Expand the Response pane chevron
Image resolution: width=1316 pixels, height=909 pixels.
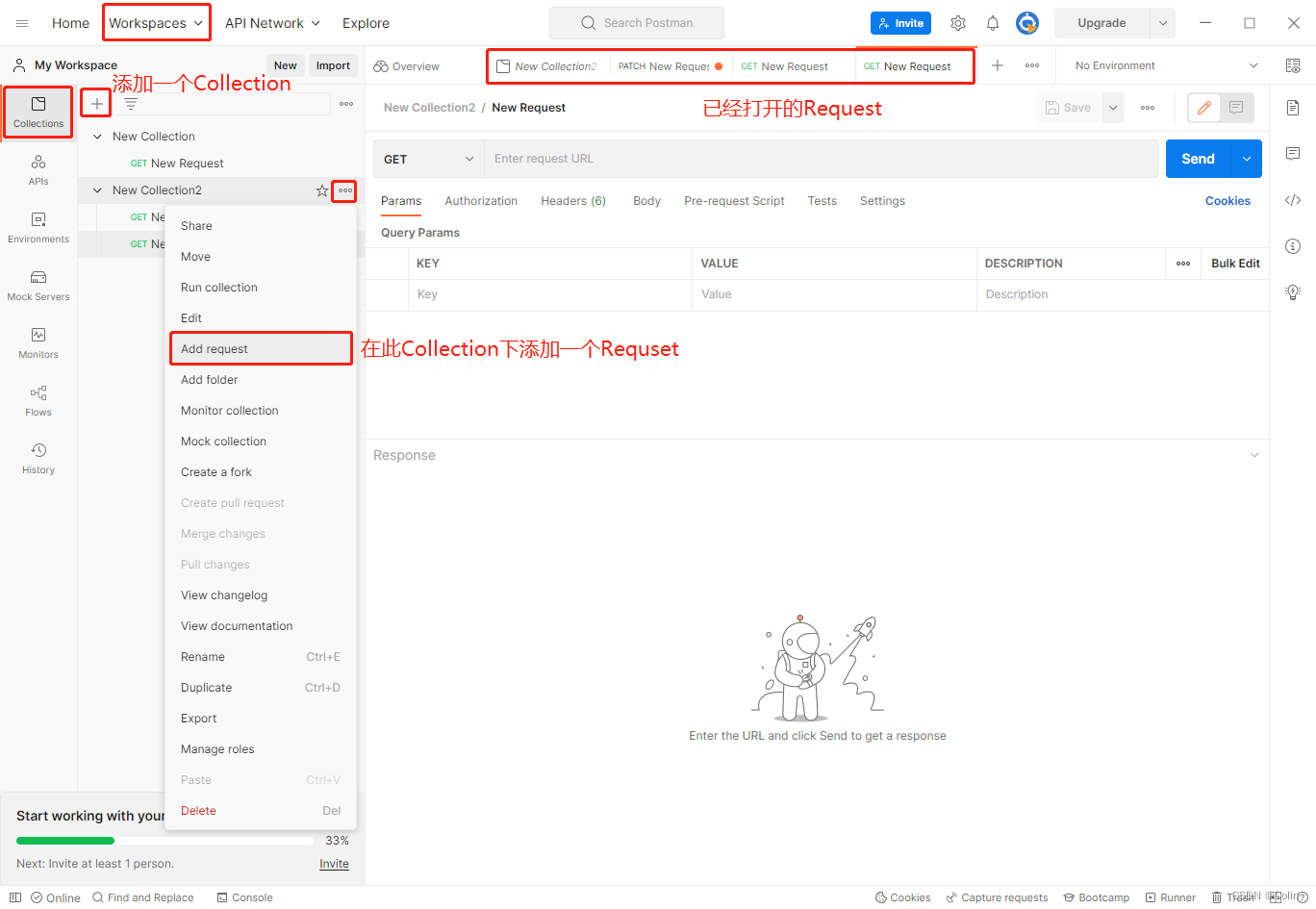(x=1254, y=455)
